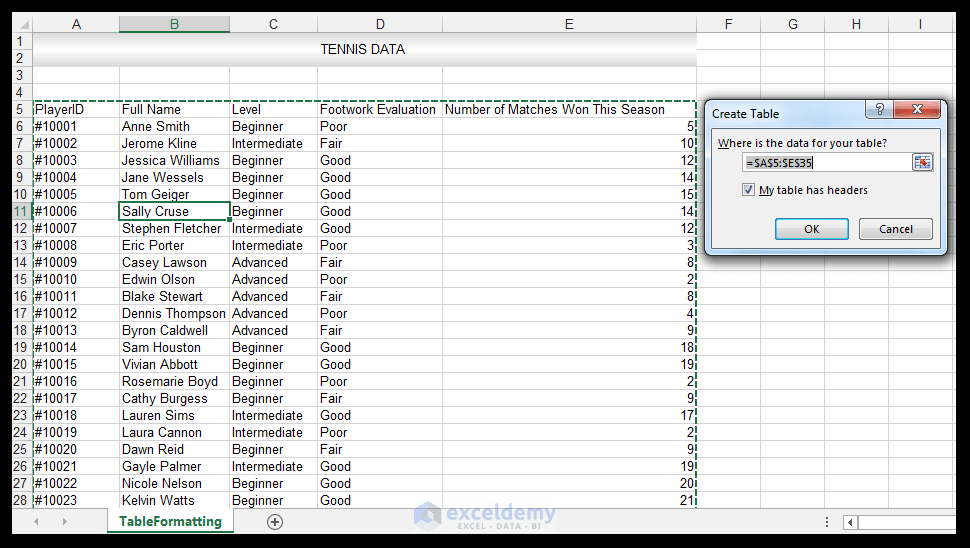The width and height of the screenshot is (970, 548).
Task: Select cell containing Sally Cruse
Action: [174, 212]
